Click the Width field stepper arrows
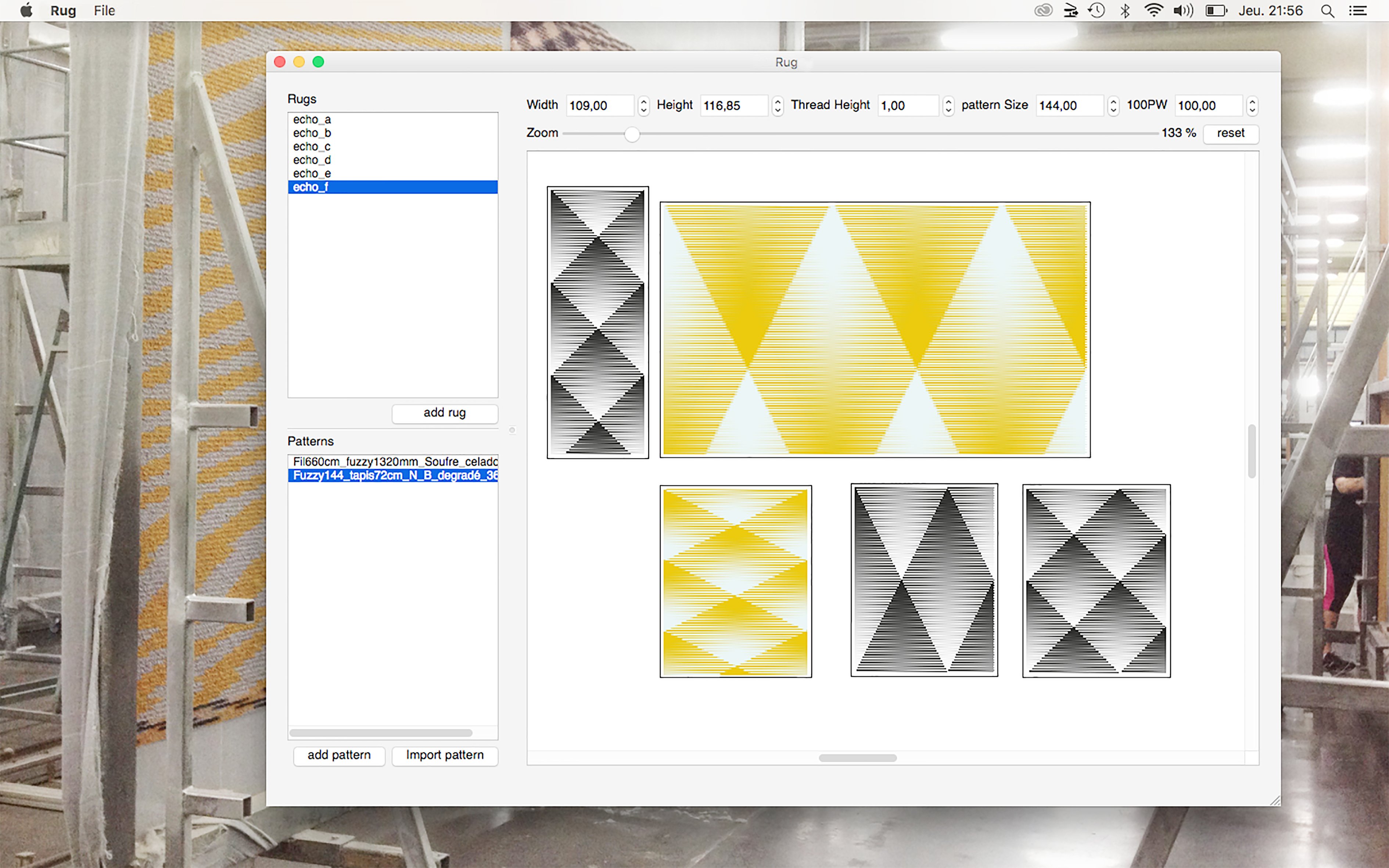The image size is (1389, 868). click(643, 105)
